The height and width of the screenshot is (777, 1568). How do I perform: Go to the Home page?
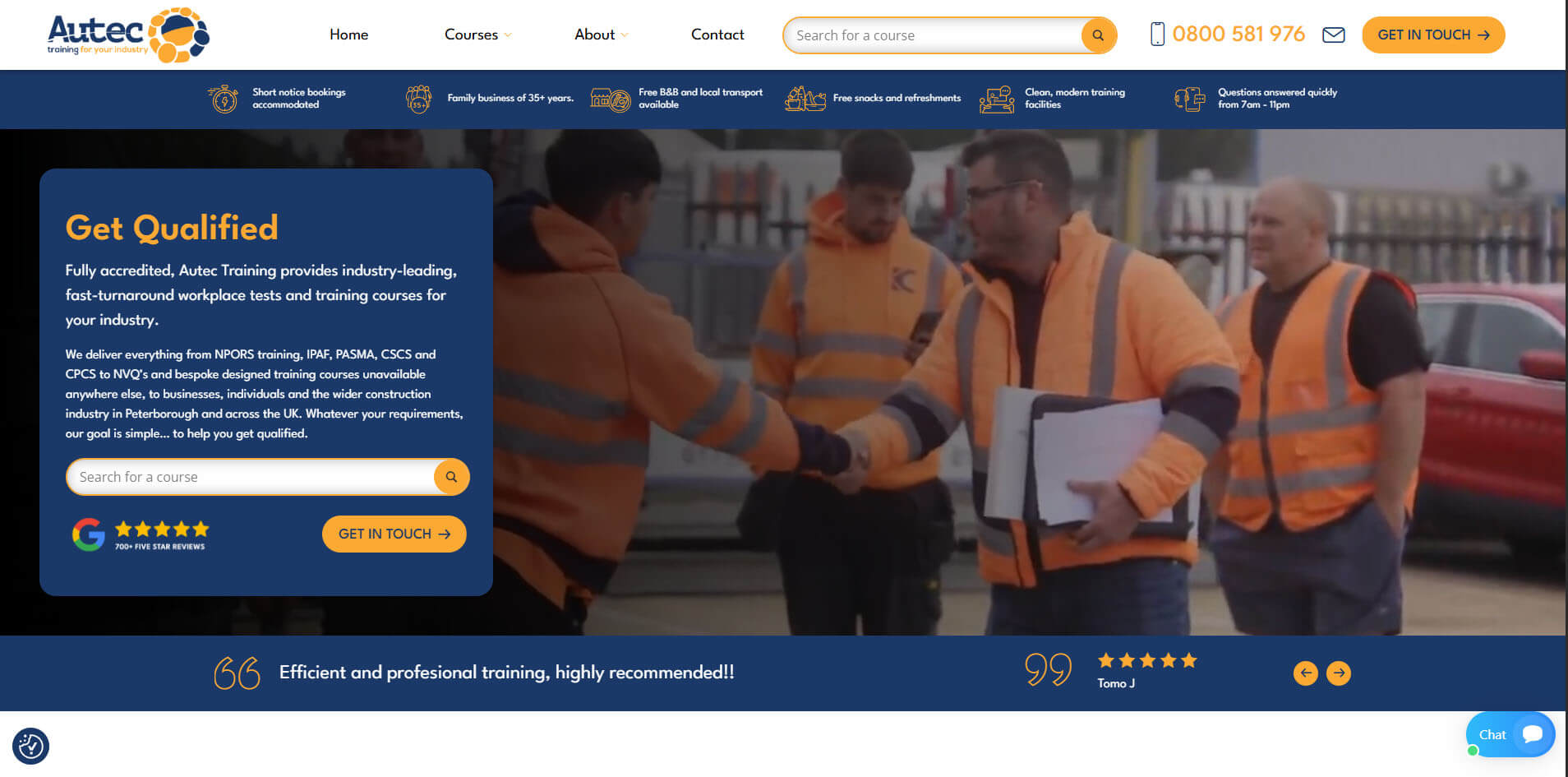(x=348, y=35)
